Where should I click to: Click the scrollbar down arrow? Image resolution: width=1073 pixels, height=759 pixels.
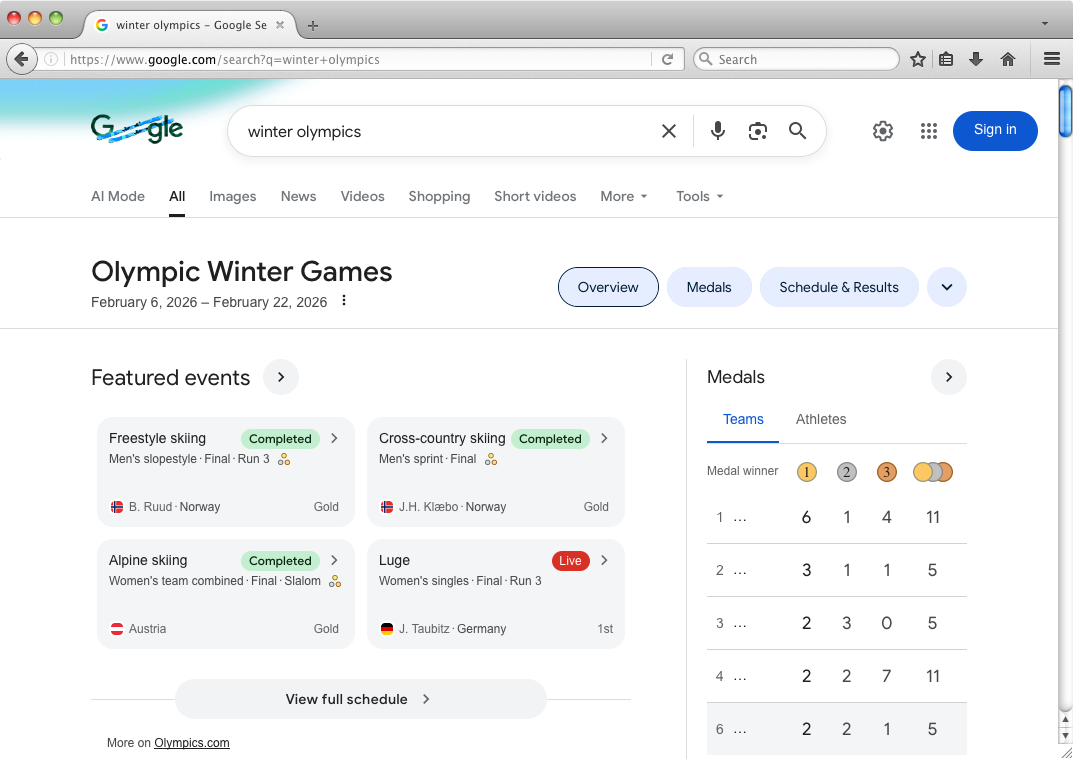[1065, 736]
